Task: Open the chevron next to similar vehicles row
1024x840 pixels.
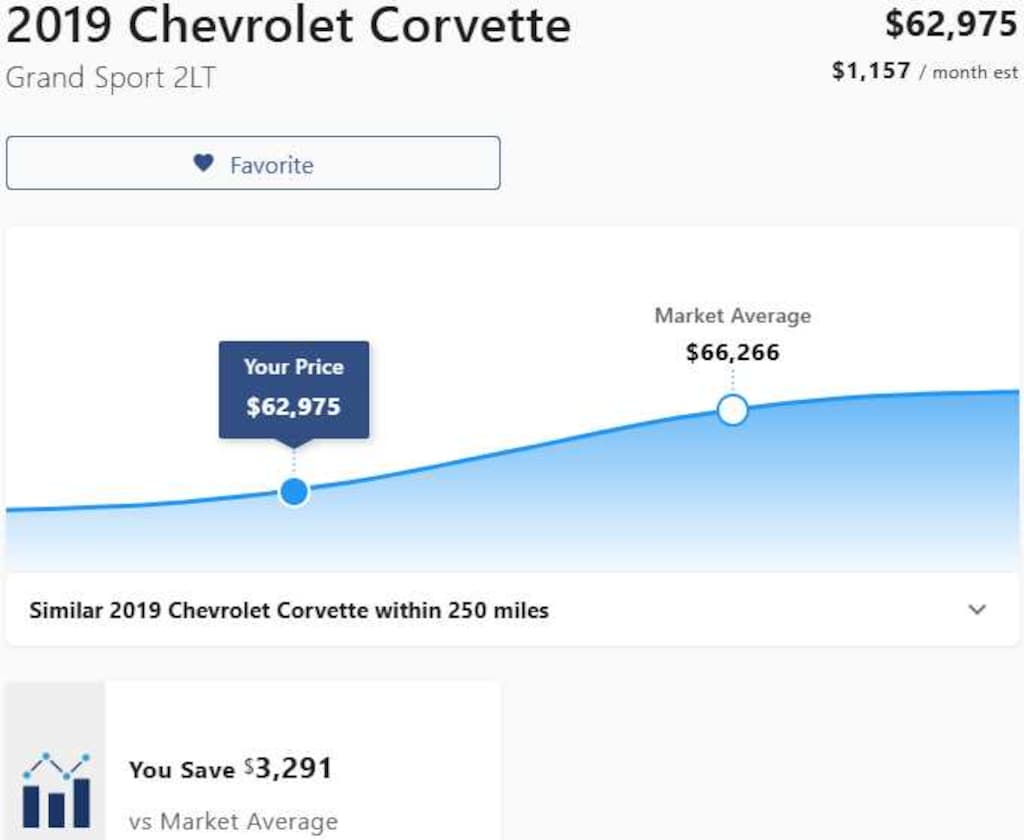Action: (x=976, y=608)
